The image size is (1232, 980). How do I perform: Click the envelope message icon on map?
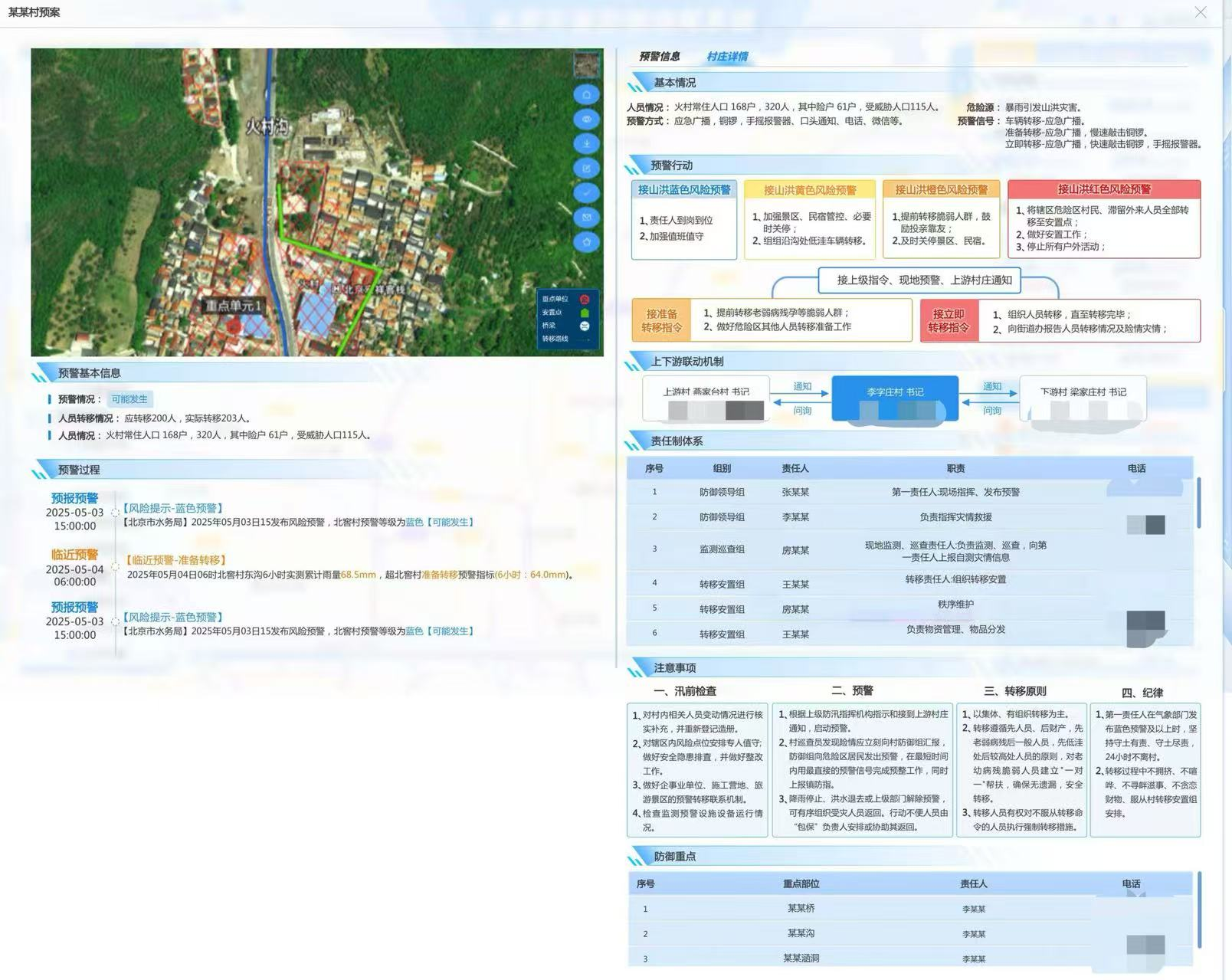586,217
